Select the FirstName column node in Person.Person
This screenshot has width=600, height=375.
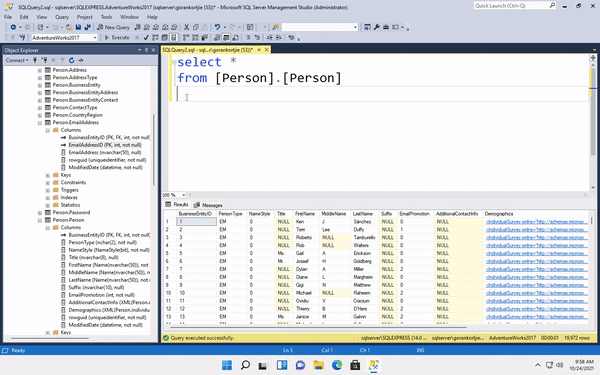point(108,265)
